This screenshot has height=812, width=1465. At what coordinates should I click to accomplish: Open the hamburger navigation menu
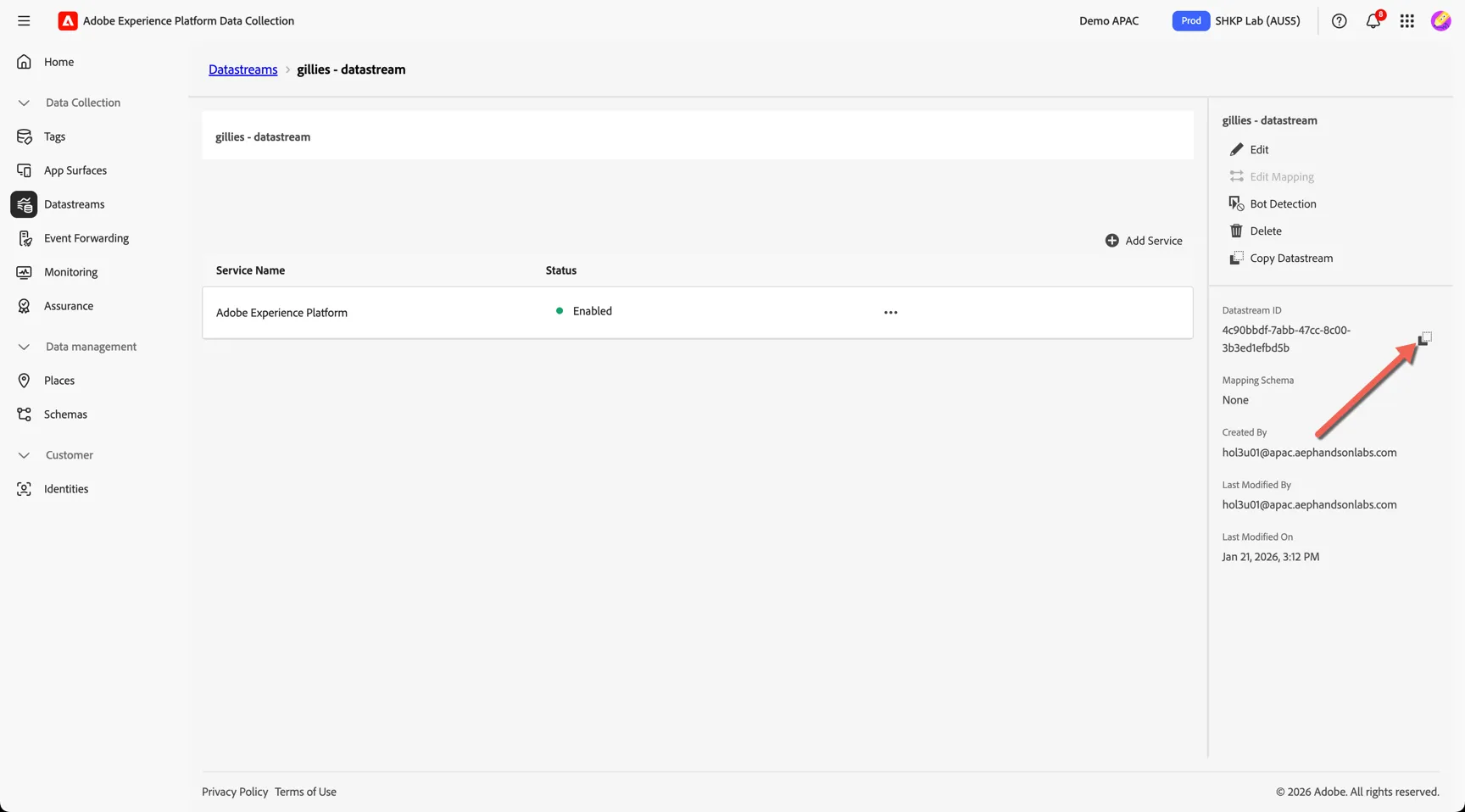pos(24,20)
